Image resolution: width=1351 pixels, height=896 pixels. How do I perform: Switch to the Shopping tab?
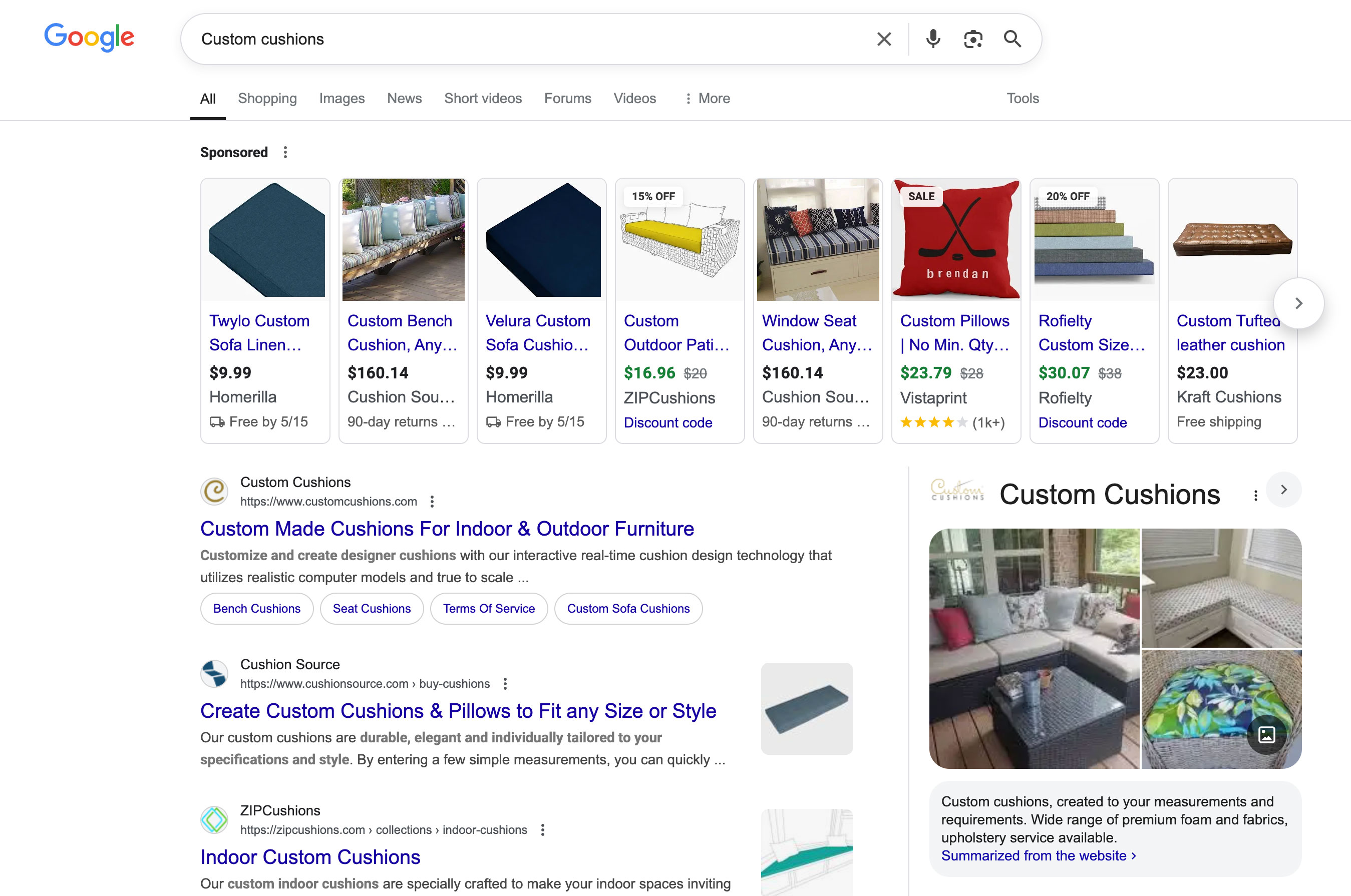click(267, 98)
